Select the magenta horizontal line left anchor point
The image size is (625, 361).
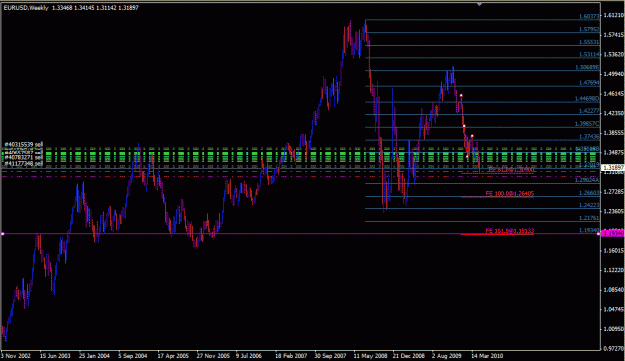coord(2,234)
